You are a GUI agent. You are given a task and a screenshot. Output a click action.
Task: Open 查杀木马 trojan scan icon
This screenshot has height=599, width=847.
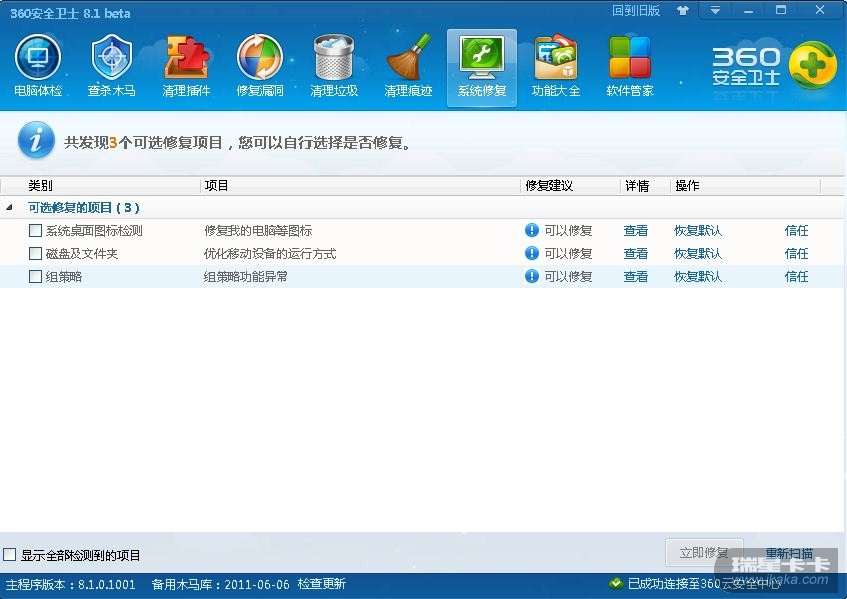[112, 66]
